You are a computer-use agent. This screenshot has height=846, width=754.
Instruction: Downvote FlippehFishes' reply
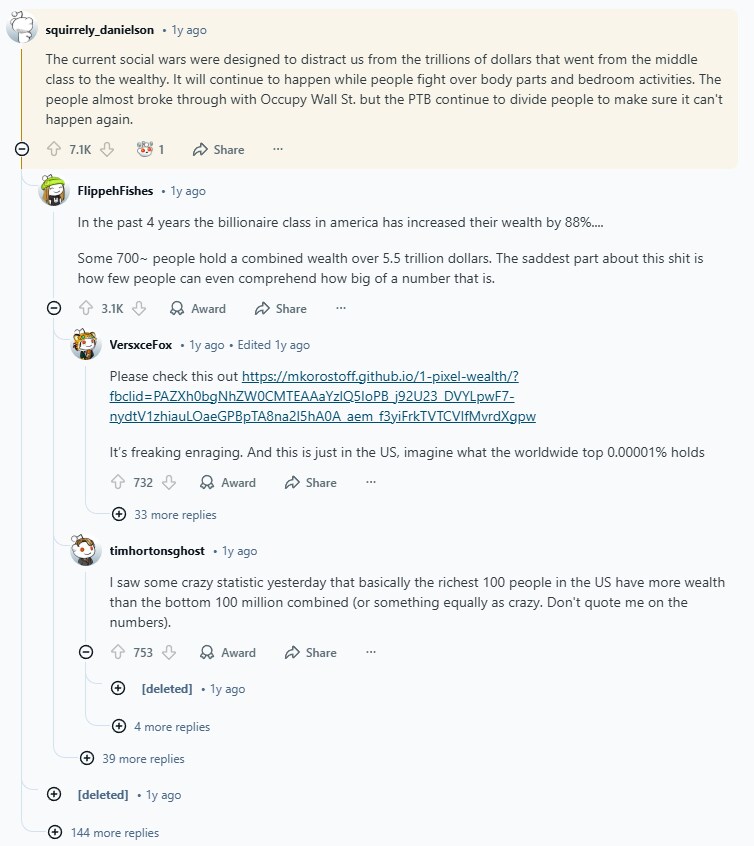click(137, 308)
